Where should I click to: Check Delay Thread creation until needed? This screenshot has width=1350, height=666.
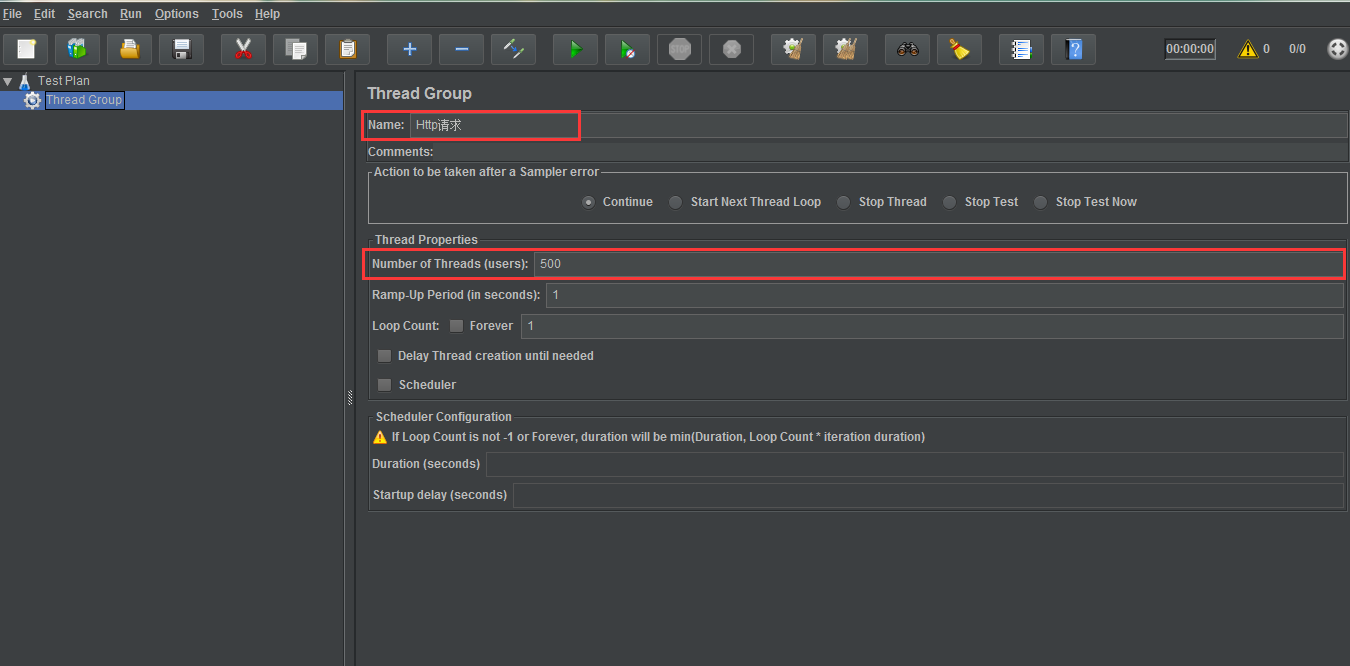pos(384,356)
